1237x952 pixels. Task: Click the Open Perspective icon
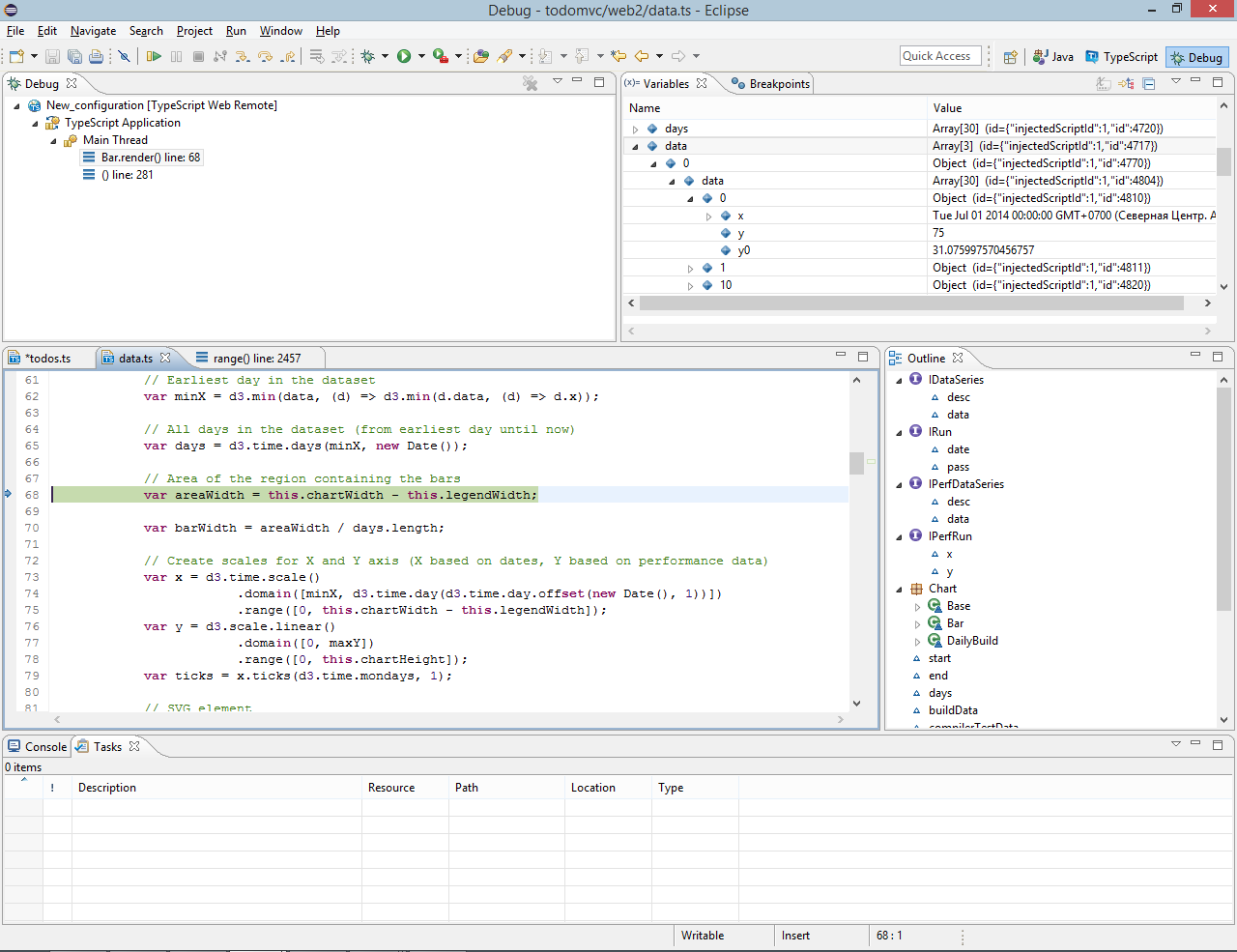pos(1010,57)
